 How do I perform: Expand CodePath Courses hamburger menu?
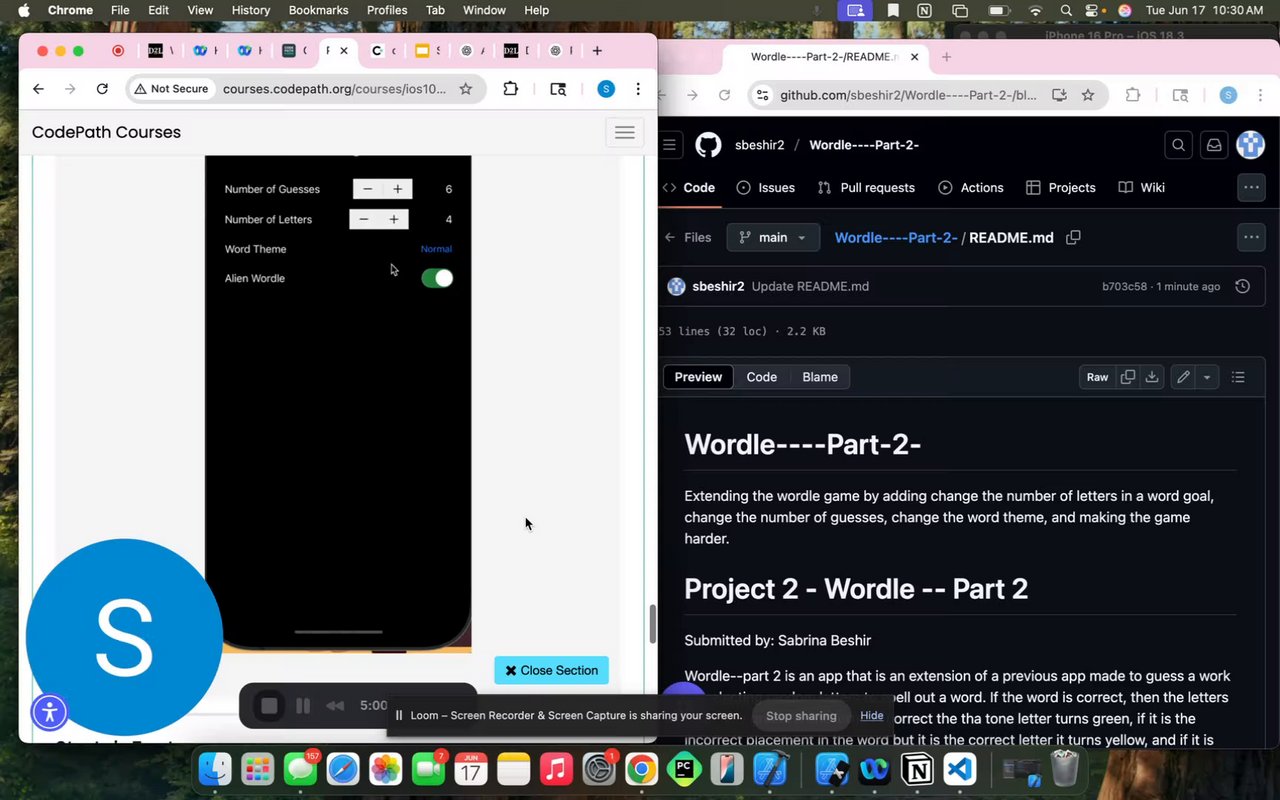tap(625, 132)
